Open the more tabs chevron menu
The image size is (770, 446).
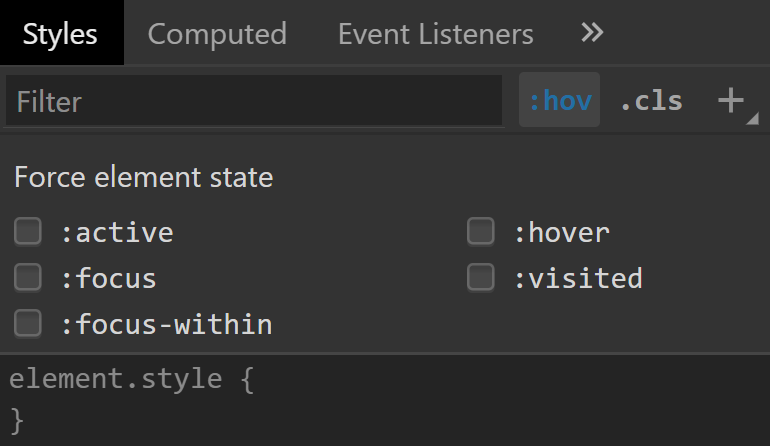[592, 33]
